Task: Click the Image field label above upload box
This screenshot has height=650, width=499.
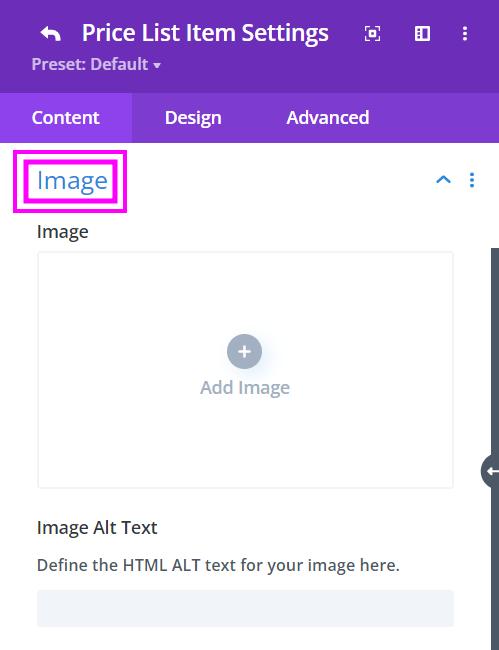Action: [63, 232]
